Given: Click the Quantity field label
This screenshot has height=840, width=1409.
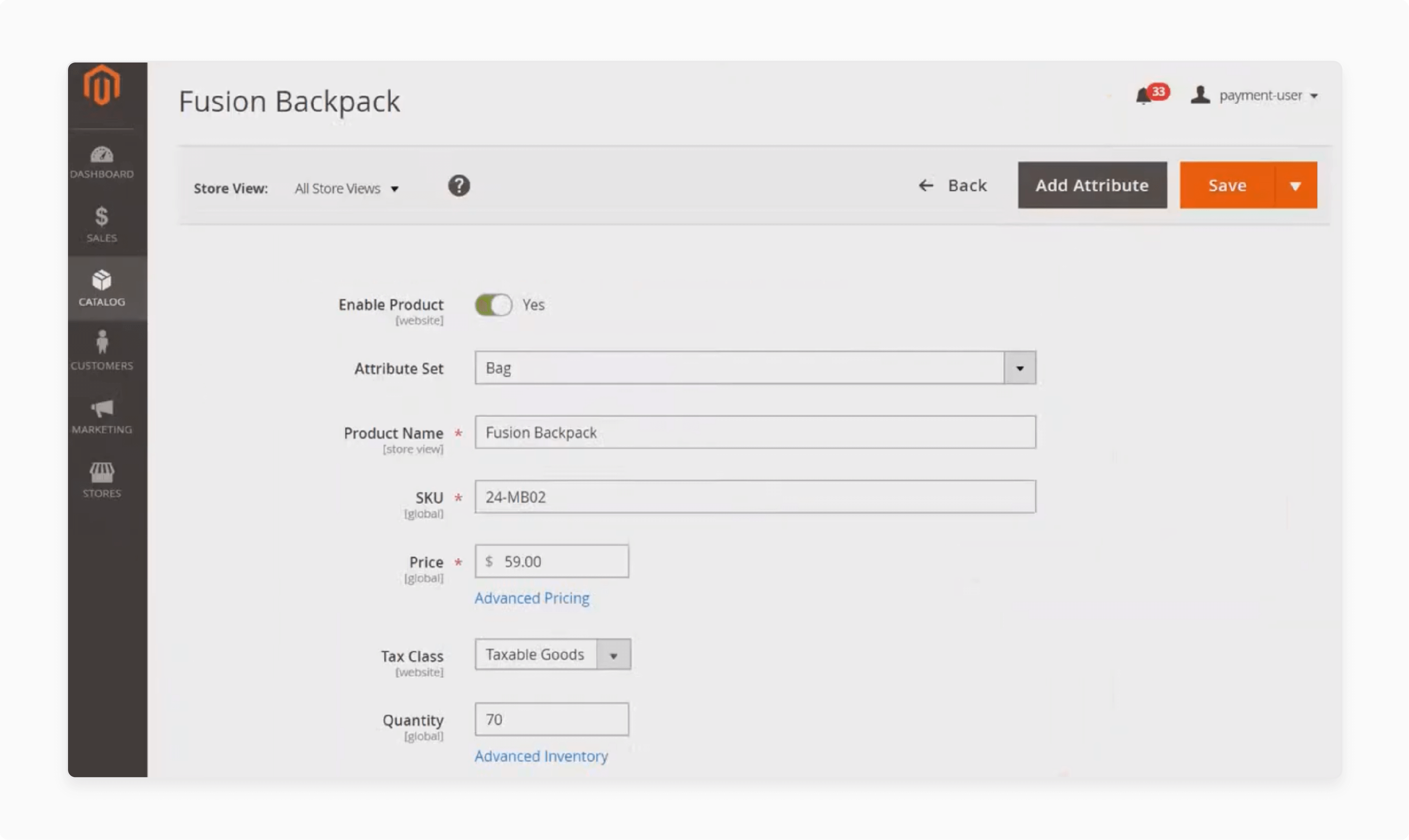Looking at the screenshot, I should pos(413,721).
